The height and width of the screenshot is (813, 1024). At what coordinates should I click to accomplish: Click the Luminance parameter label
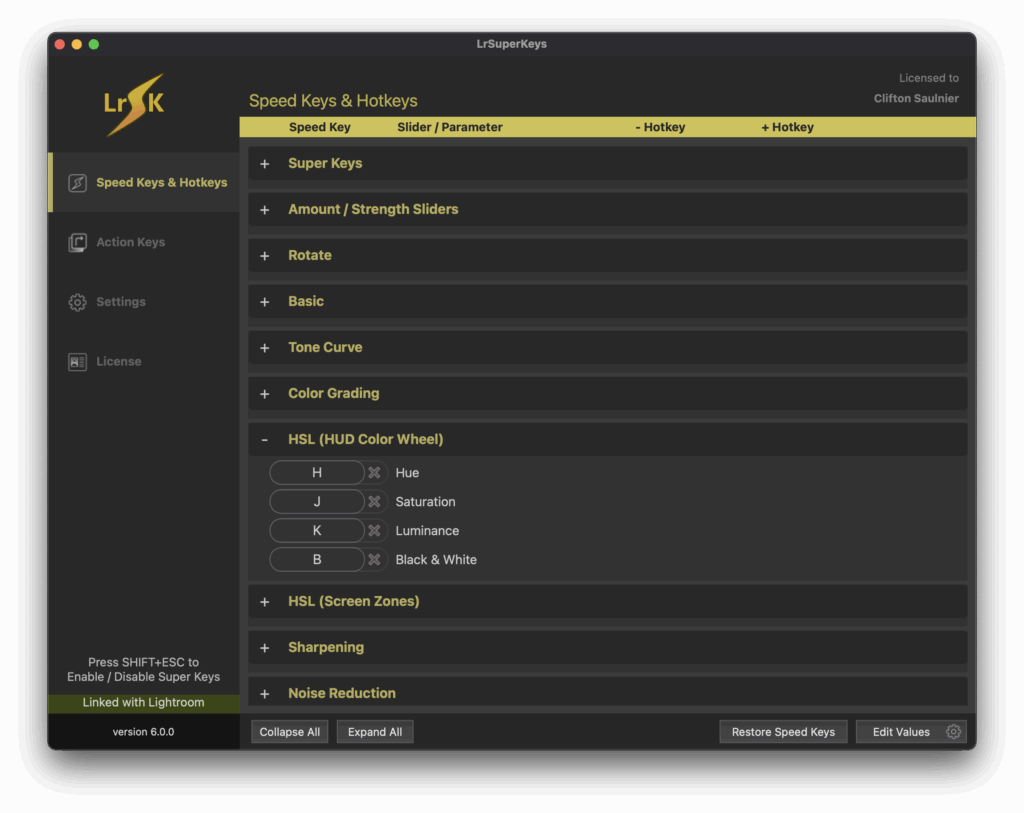[x=427, y=531]
